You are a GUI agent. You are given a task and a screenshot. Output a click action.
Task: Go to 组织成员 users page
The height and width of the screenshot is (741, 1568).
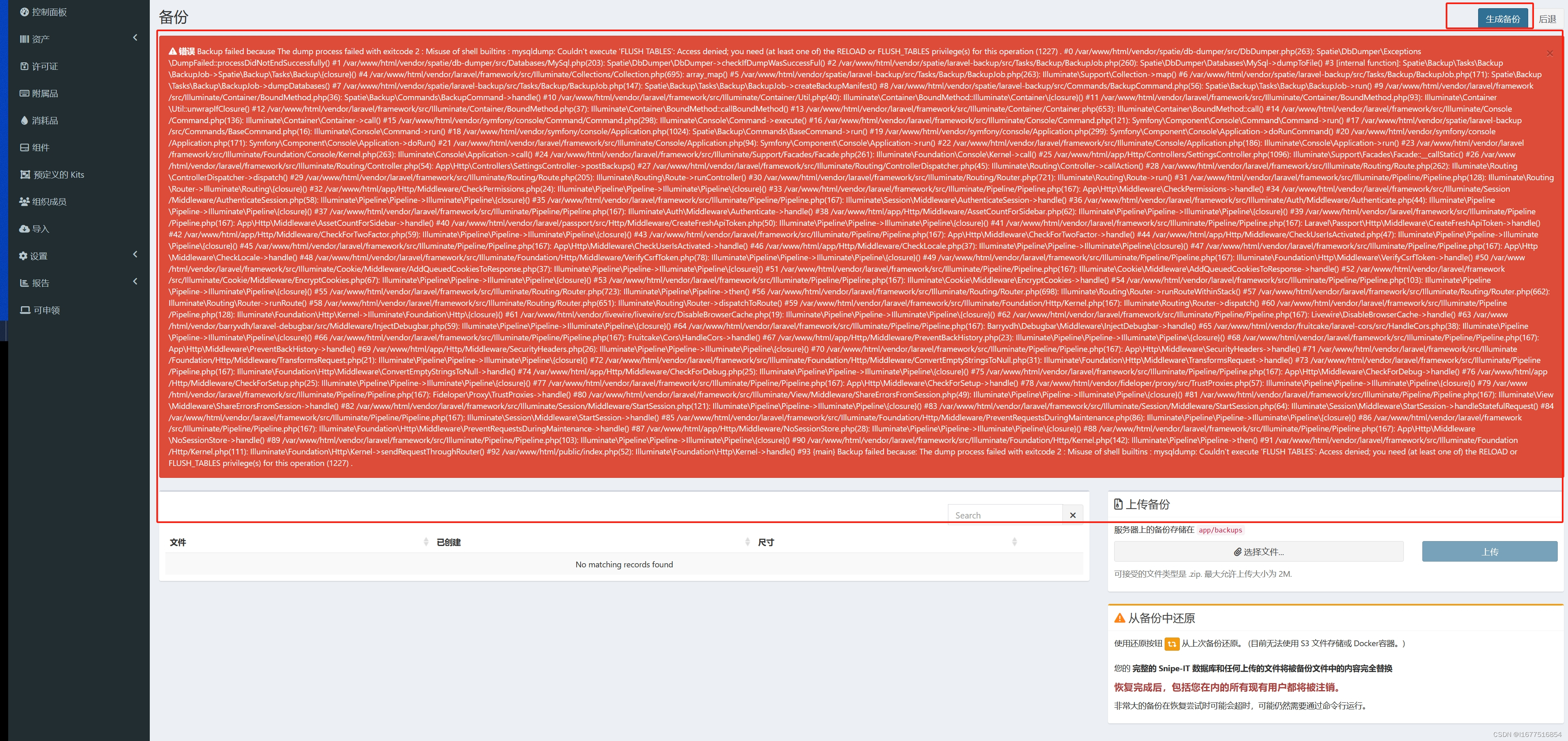click(48, 202)
